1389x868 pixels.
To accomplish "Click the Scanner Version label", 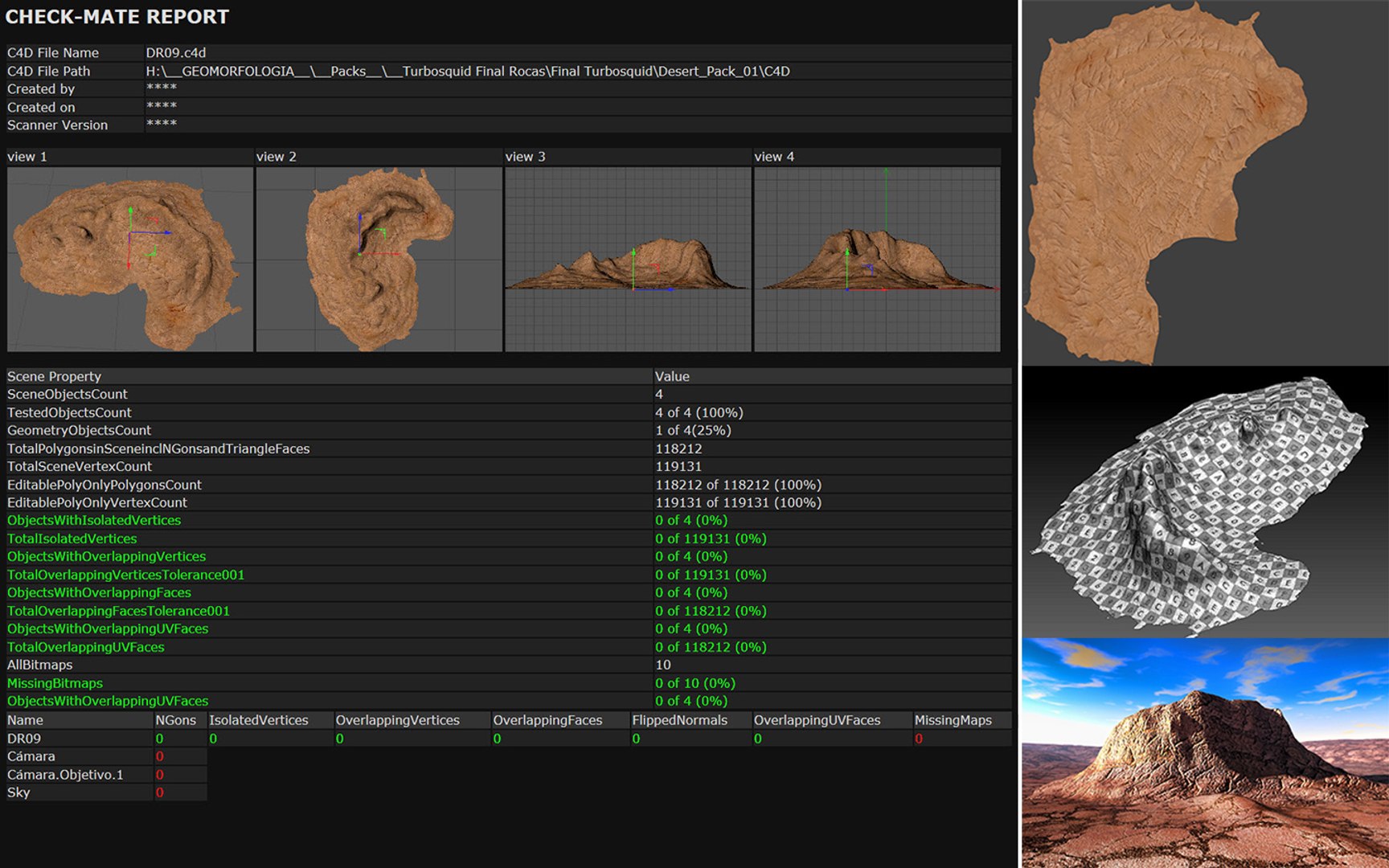I will point(57,125).
